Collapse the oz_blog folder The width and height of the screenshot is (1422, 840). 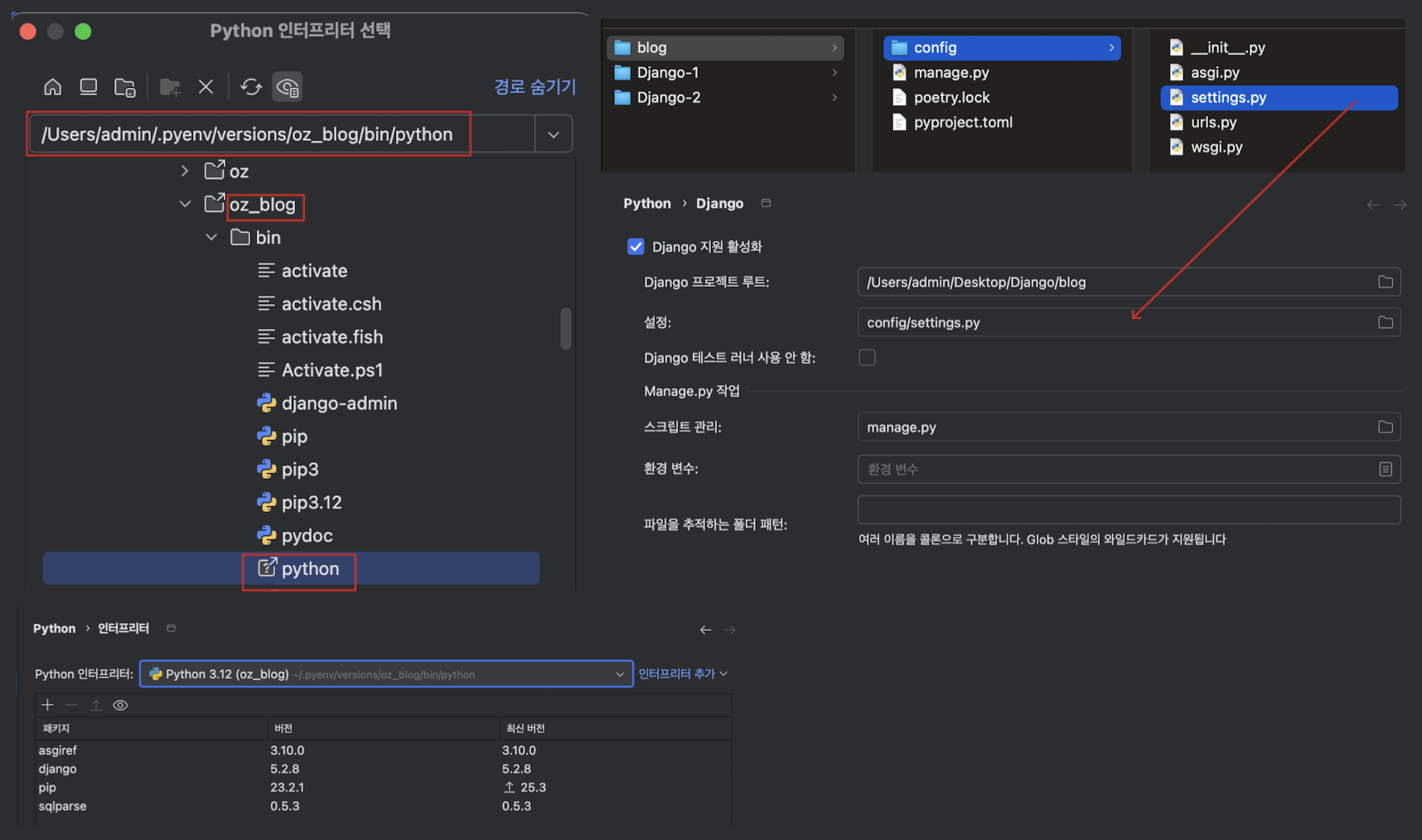[185, 205]
